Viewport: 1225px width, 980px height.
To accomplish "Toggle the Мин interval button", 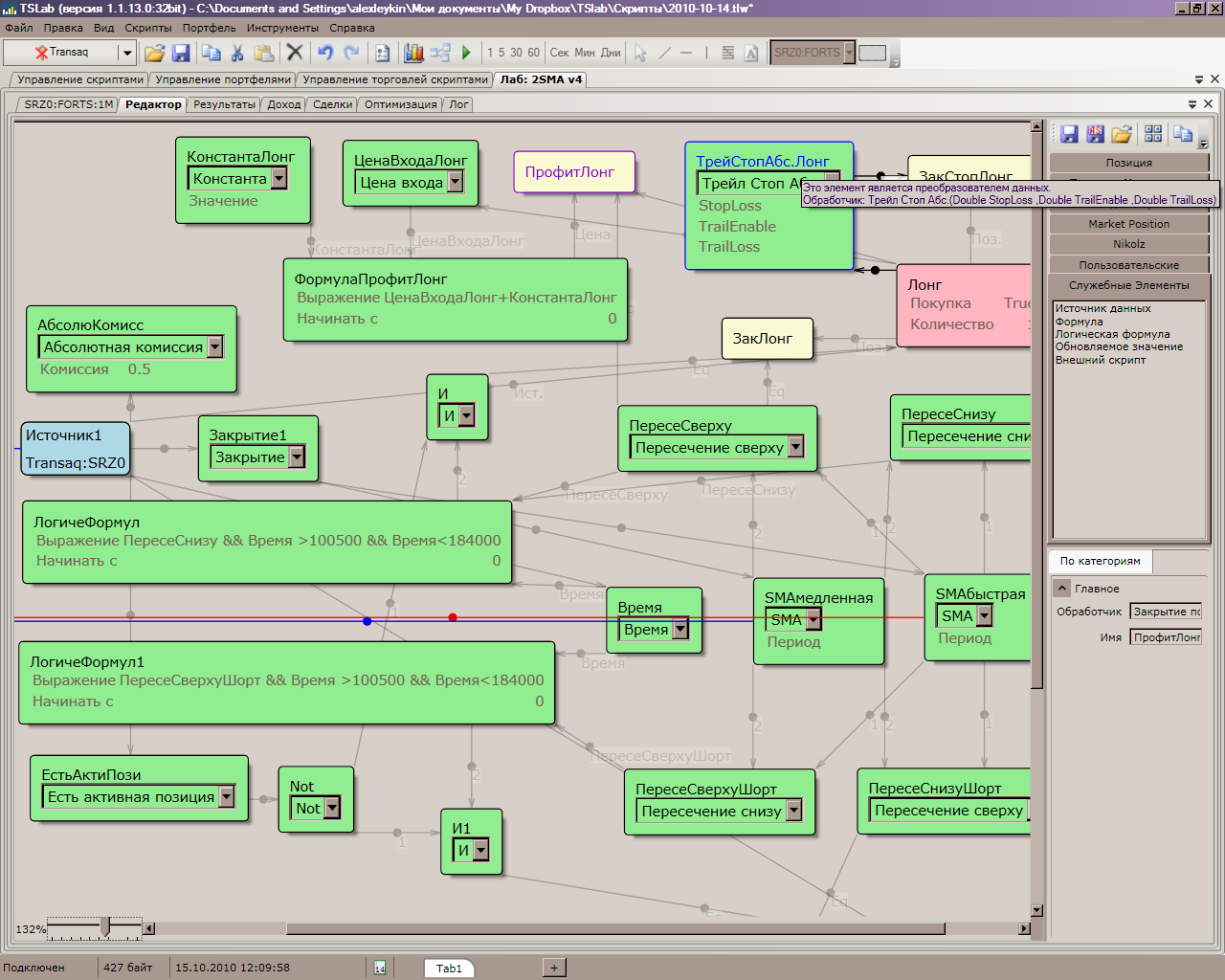I will pos(585,53).
